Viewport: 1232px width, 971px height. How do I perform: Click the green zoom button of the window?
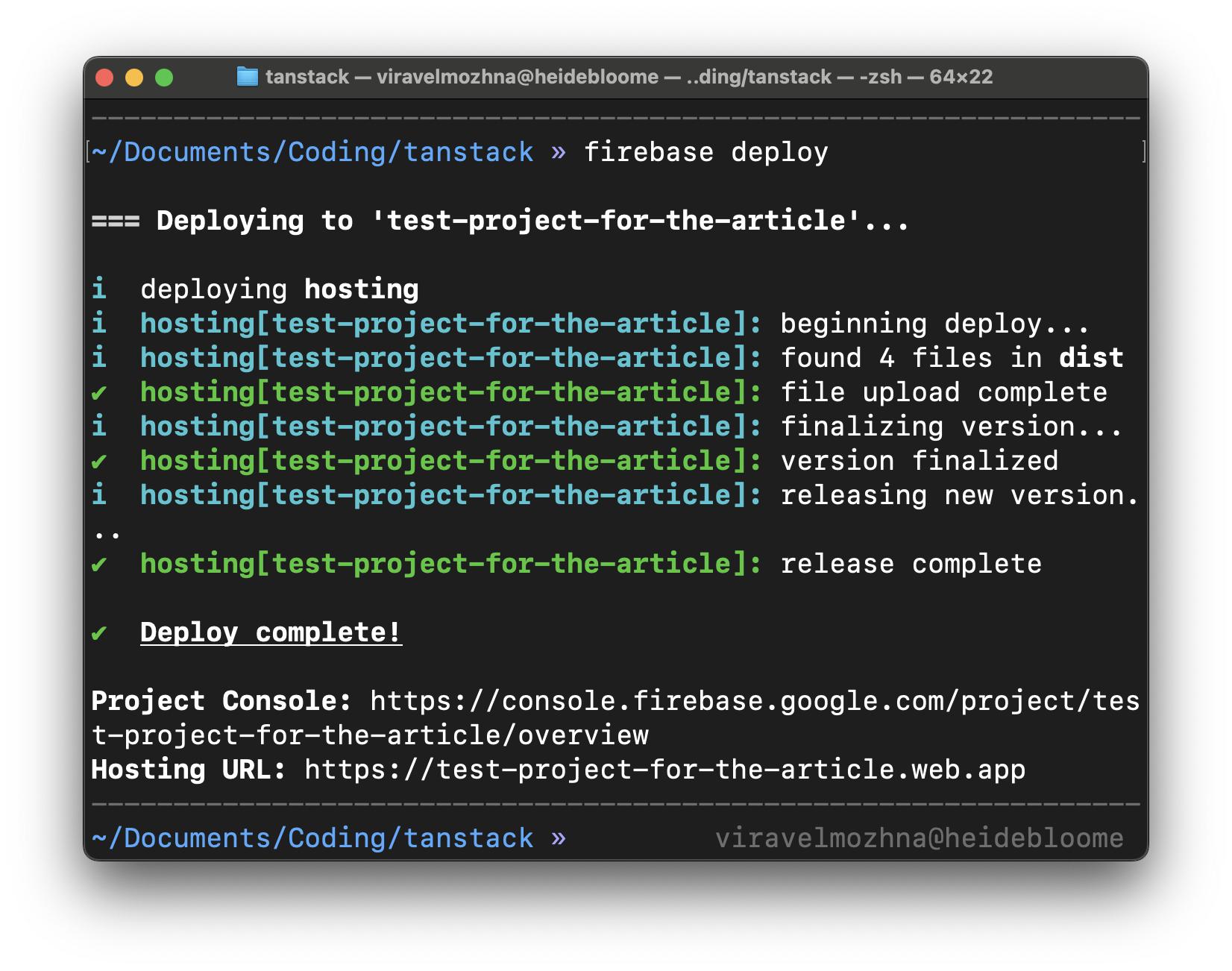[x=165, y=77]
